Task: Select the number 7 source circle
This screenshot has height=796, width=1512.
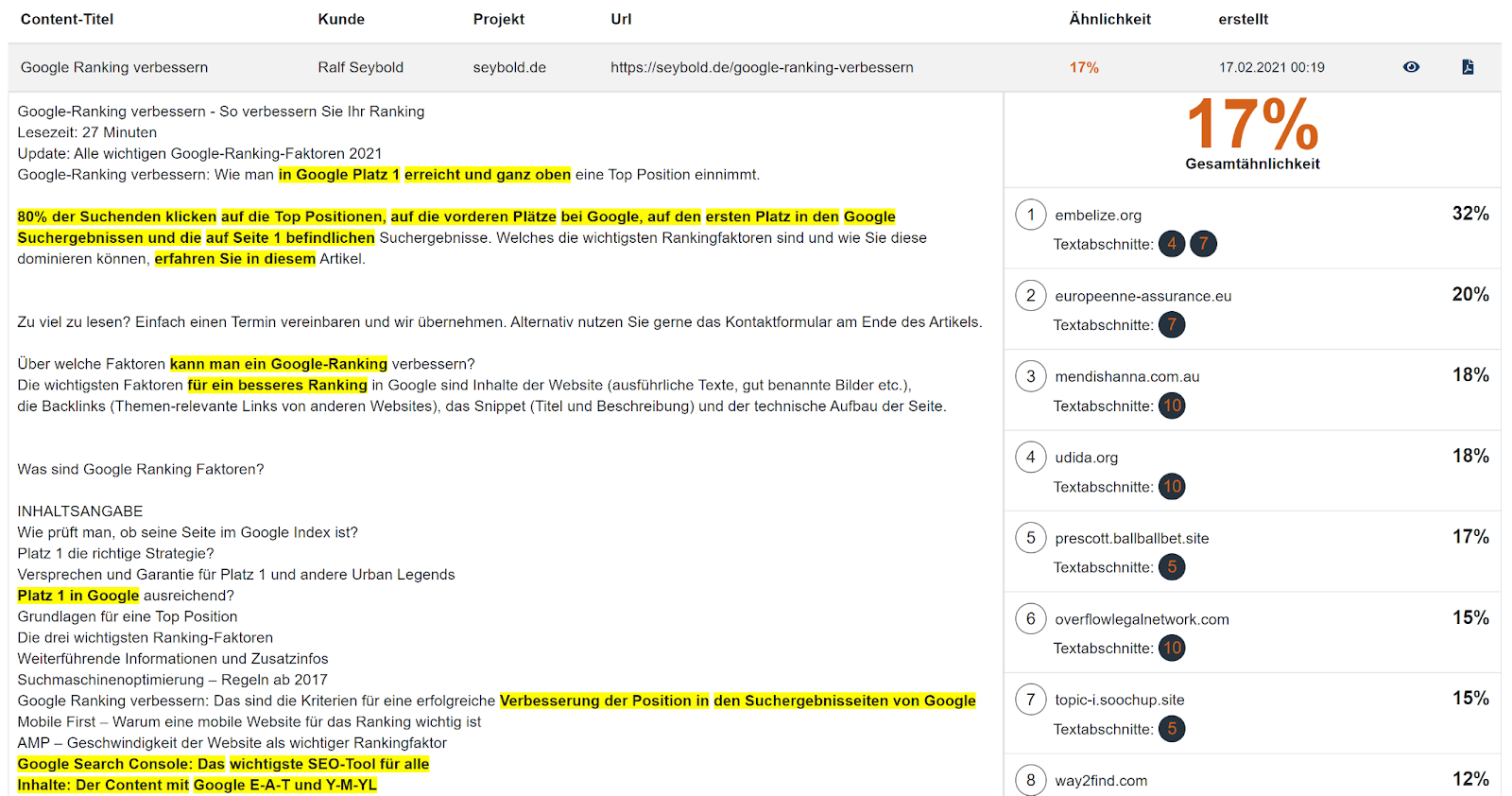Action: pos(1031,700)
